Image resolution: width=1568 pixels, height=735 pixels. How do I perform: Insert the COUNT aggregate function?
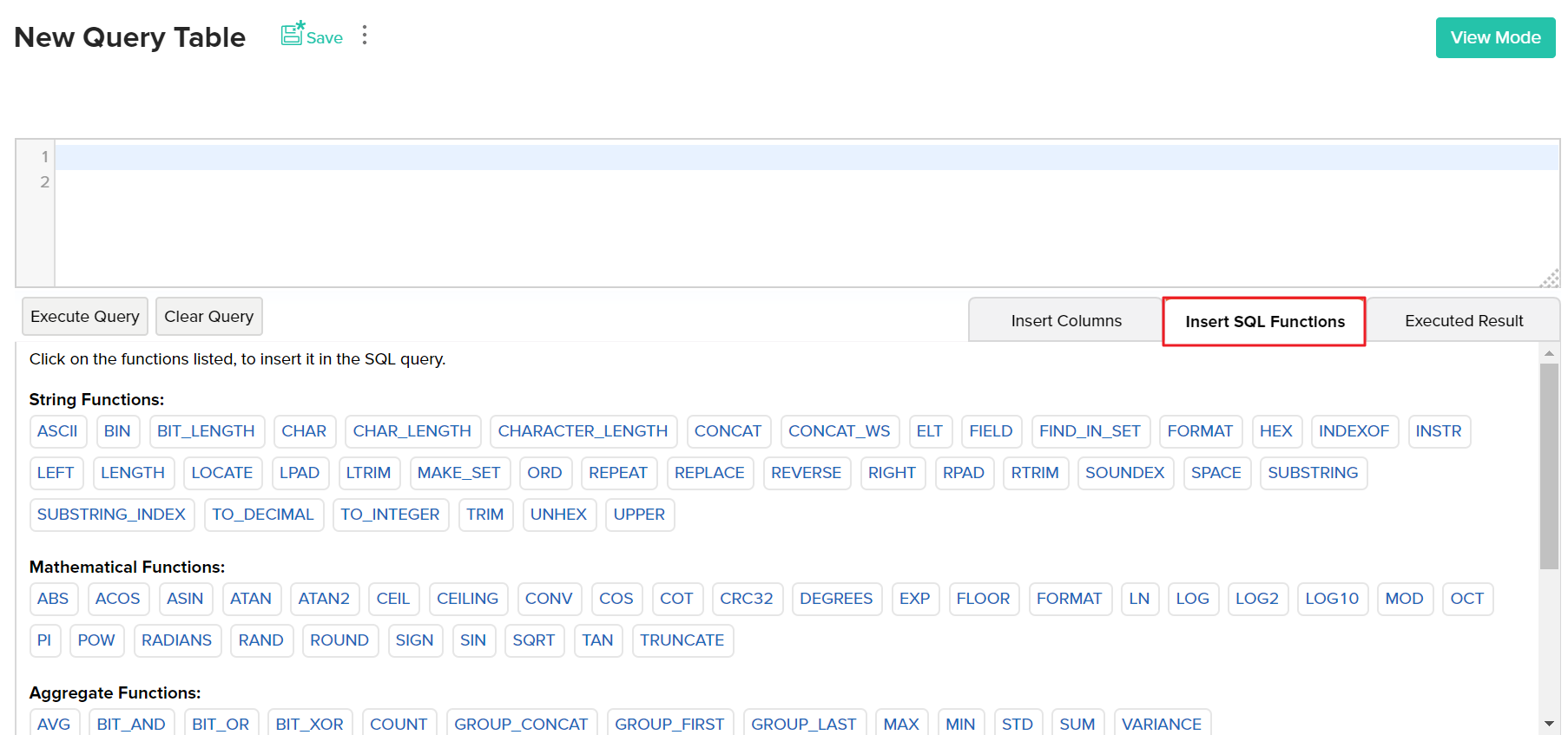click(x=399, y=723)
